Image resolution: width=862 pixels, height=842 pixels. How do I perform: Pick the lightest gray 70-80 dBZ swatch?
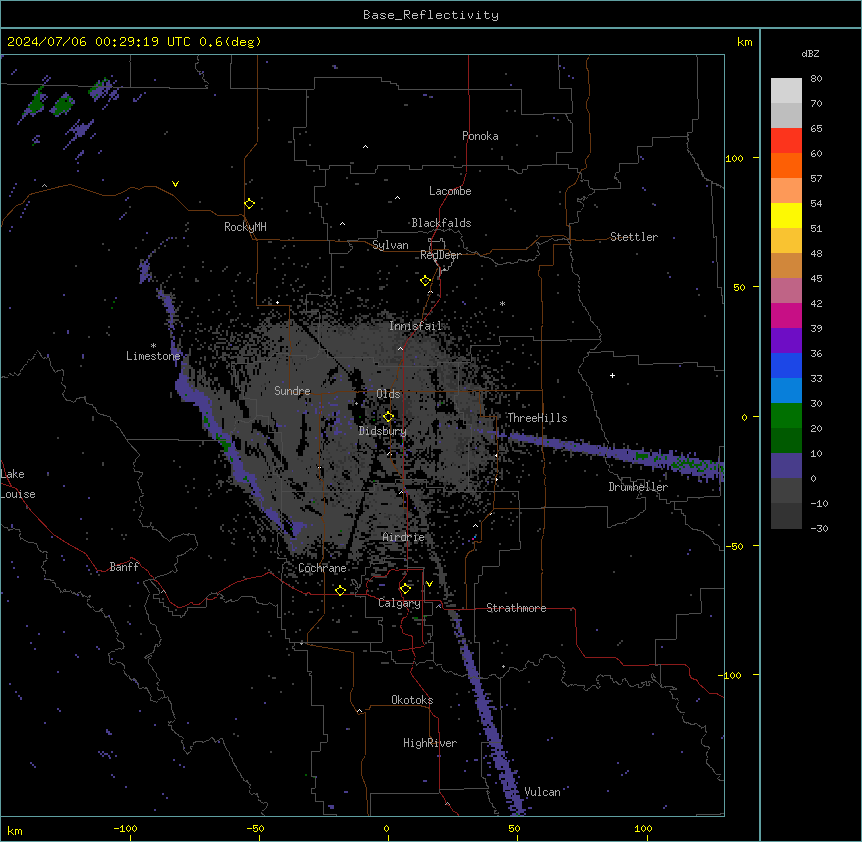(x=786, y=91)
